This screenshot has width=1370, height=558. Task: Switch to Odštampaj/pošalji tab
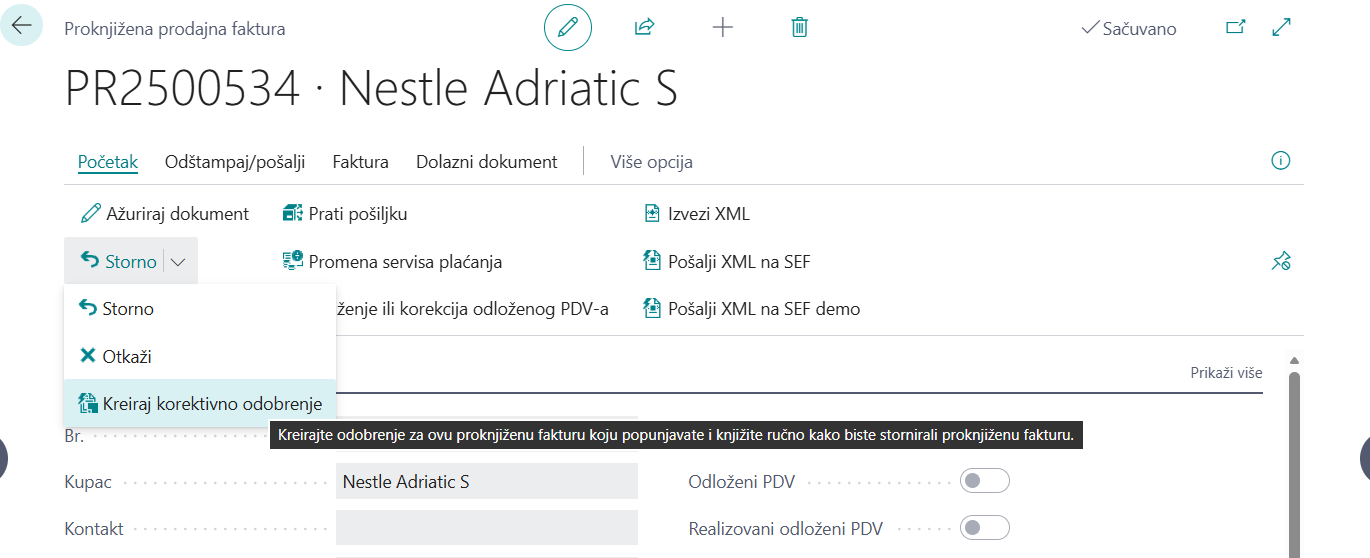pos(235,162)
